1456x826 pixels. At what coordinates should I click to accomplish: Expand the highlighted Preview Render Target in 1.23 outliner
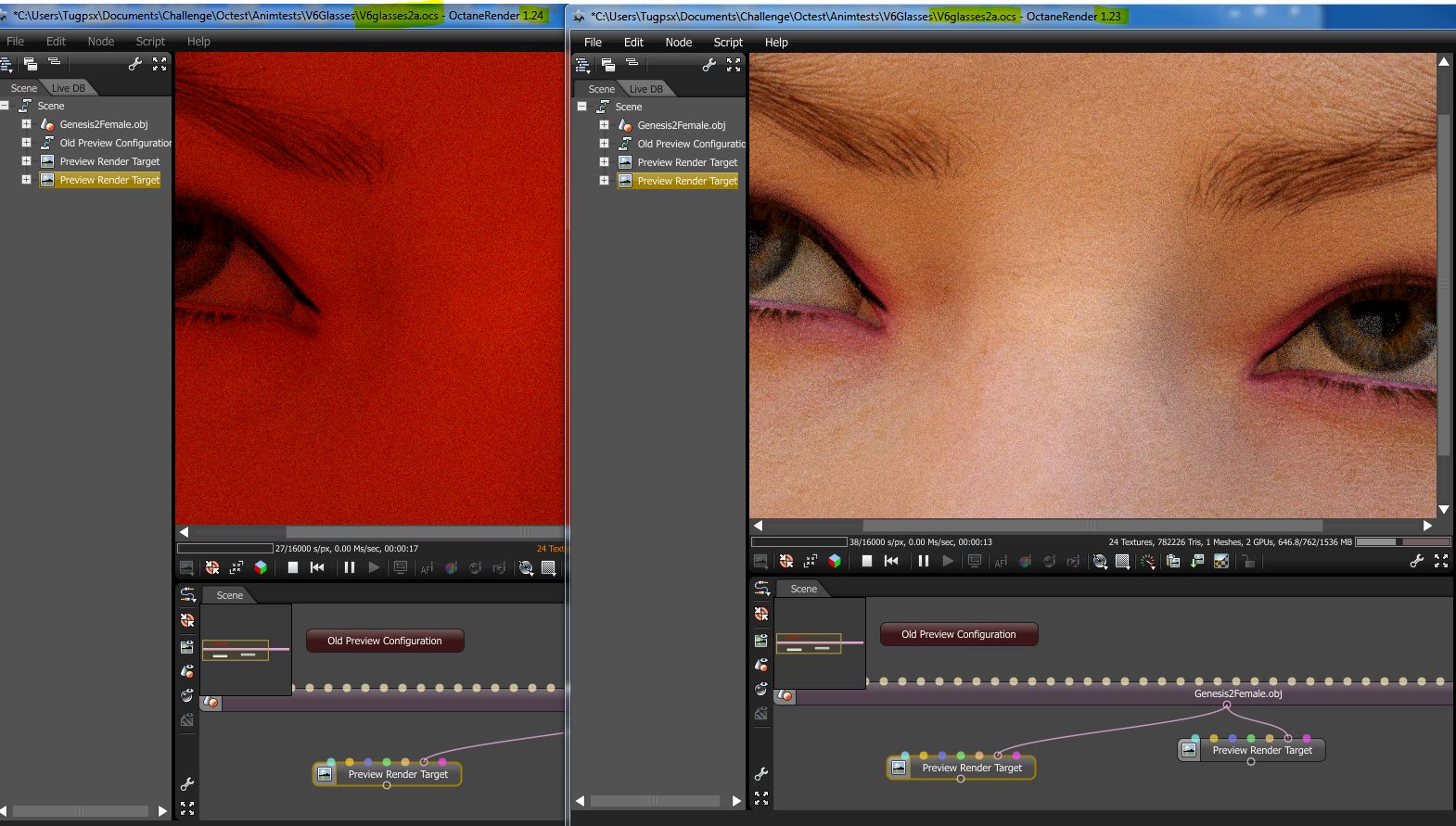(604, 181)
